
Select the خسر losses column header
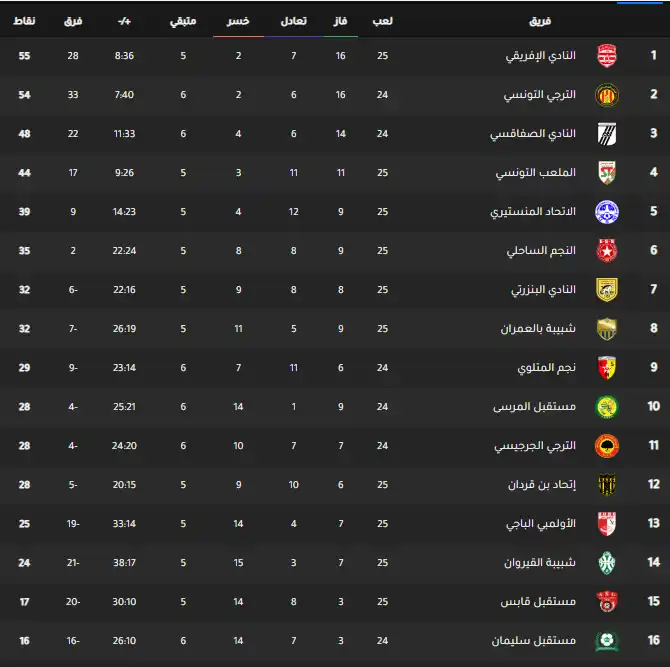click(x=238, y=21)
